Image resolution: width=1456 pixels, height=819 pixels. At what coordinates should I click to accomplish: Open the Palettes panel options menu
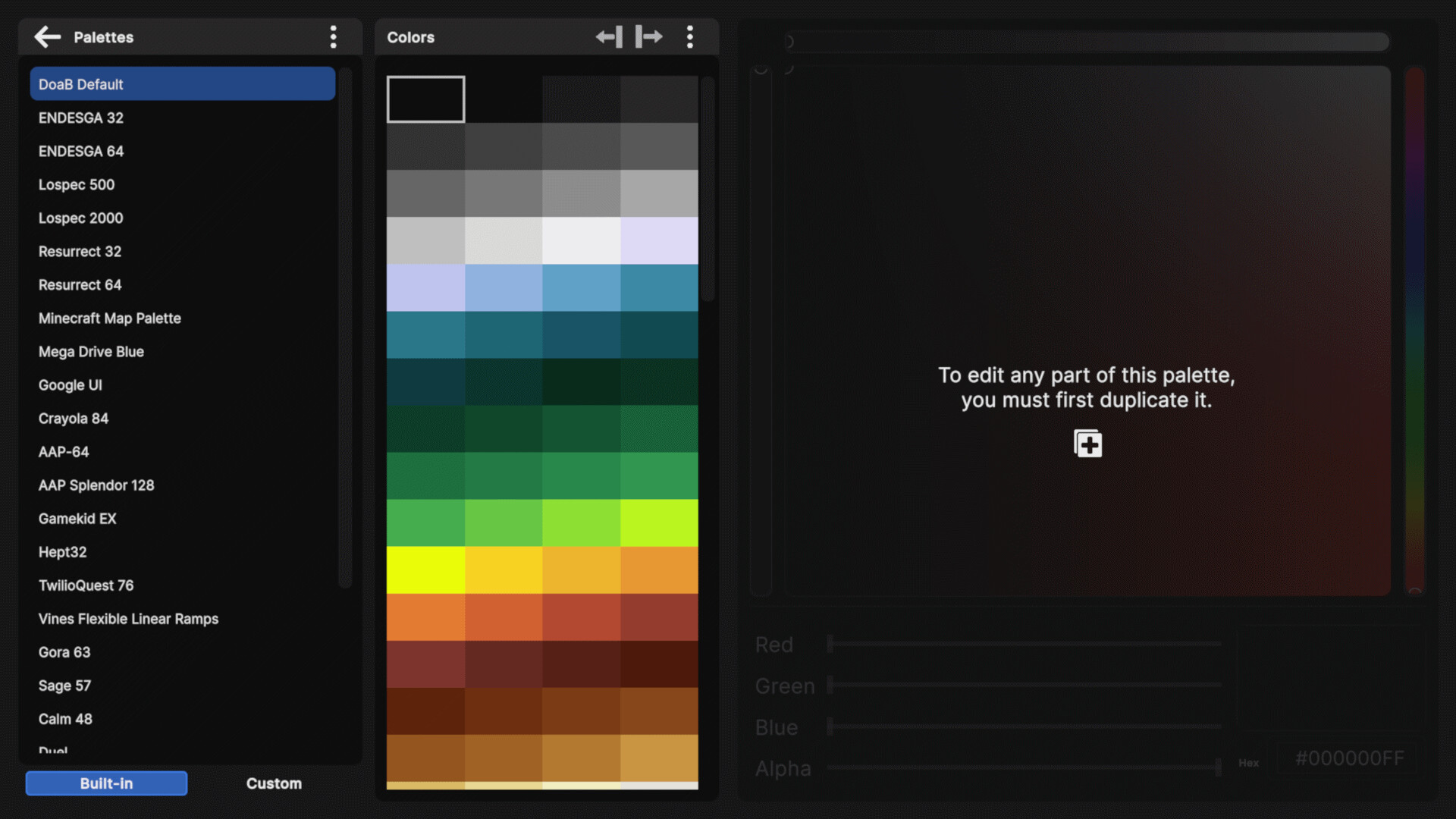[334, 36]
